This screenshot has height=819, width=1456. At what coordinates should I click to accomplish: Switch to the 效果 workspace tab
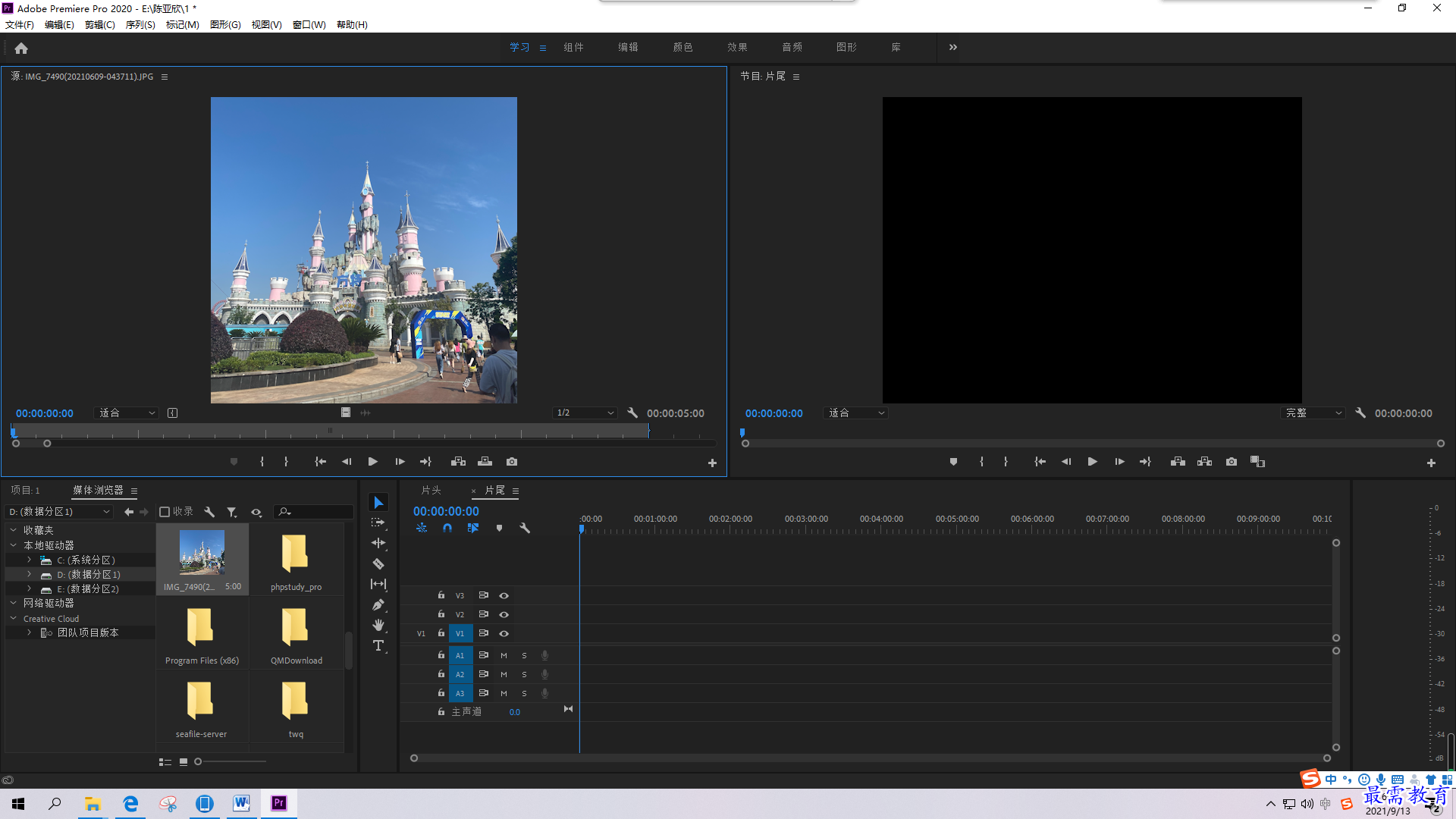737,47
